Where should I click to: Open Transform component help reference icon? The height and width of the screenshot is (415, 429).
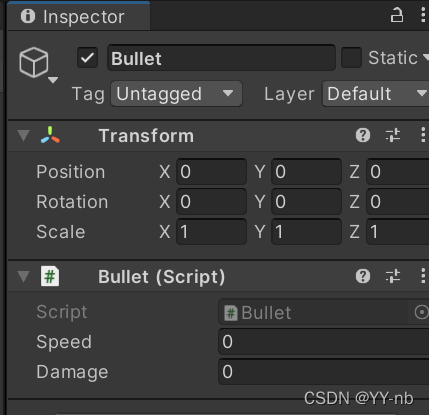[363, 135]
